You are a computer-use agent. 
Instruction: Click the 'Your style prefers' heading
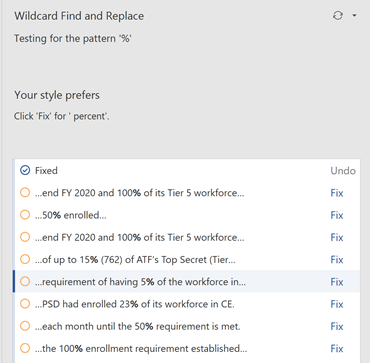point(57,95)
